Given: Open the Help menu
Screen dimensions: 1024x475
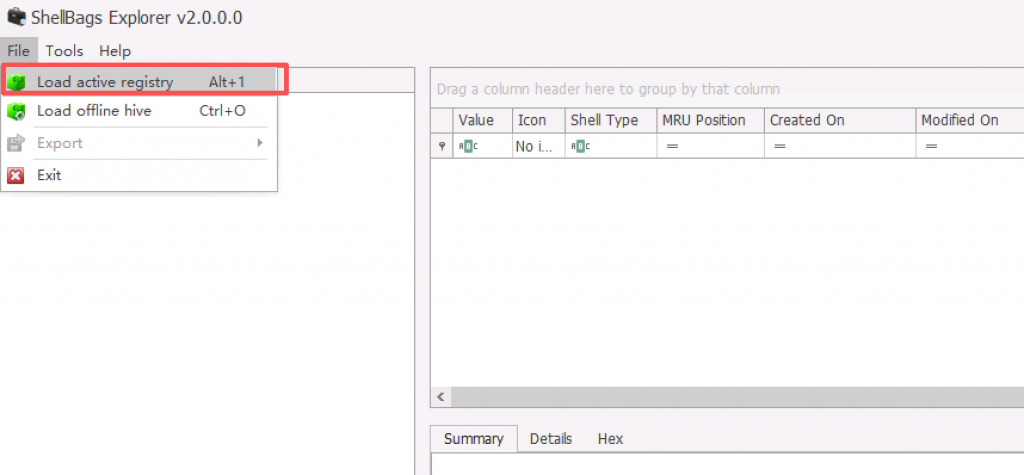Looking at the screenshot, I should tap(115, 51).
